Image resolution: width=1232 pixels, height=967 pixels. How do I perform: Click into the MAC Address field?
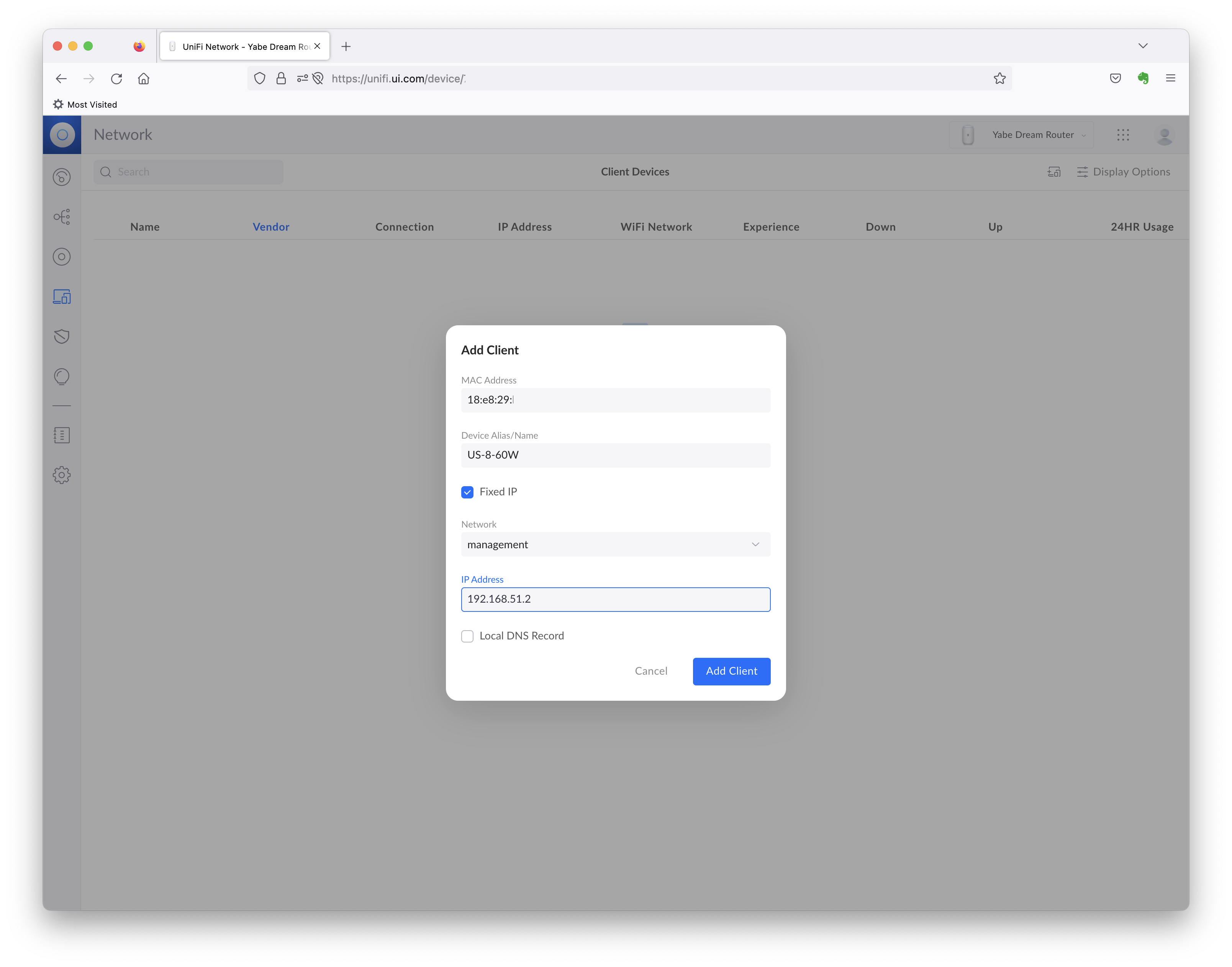click(616, 400)
